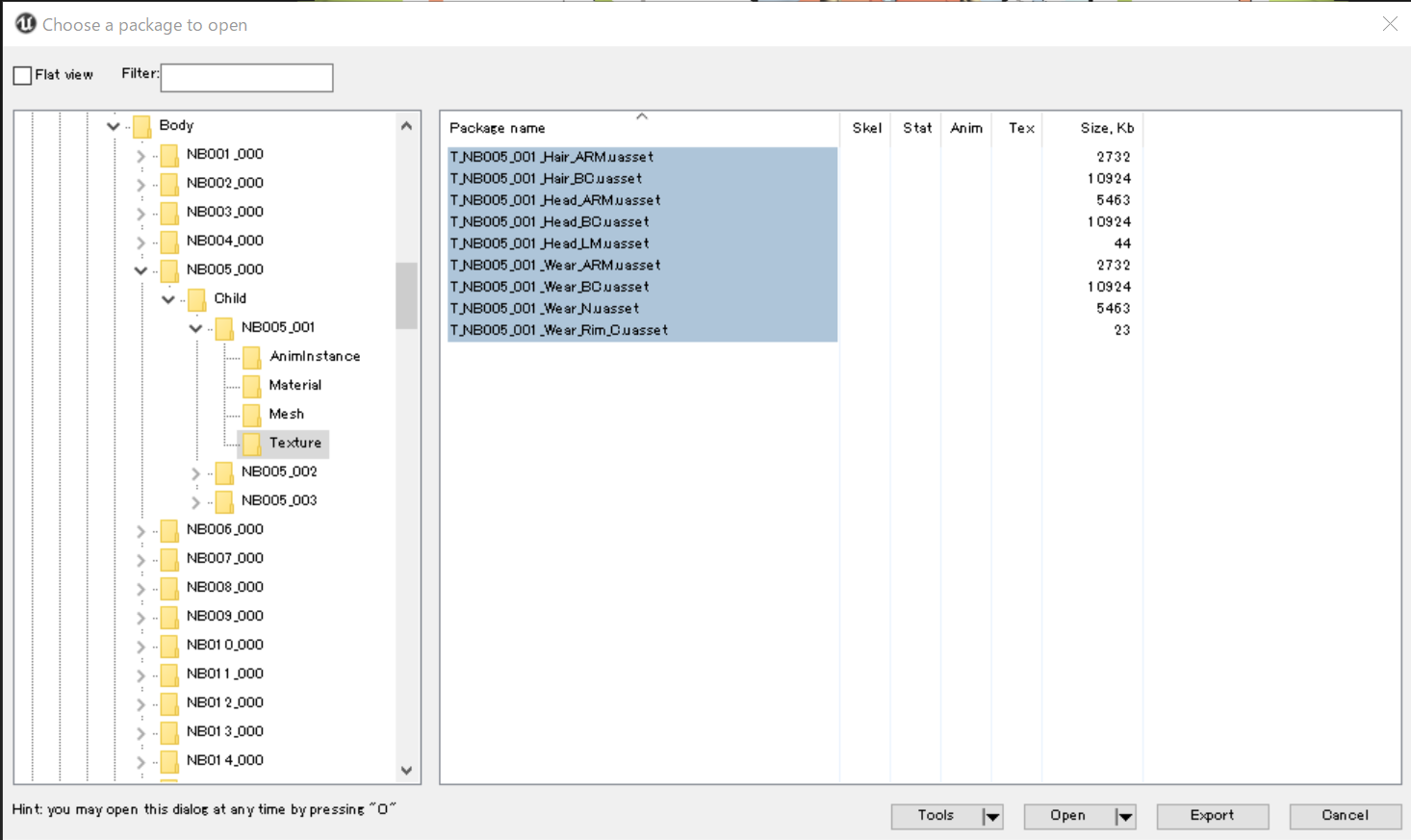This screenshot has width=1411, height=840.
Task: Click the NB004_000 folder icon
Action: 169,242
